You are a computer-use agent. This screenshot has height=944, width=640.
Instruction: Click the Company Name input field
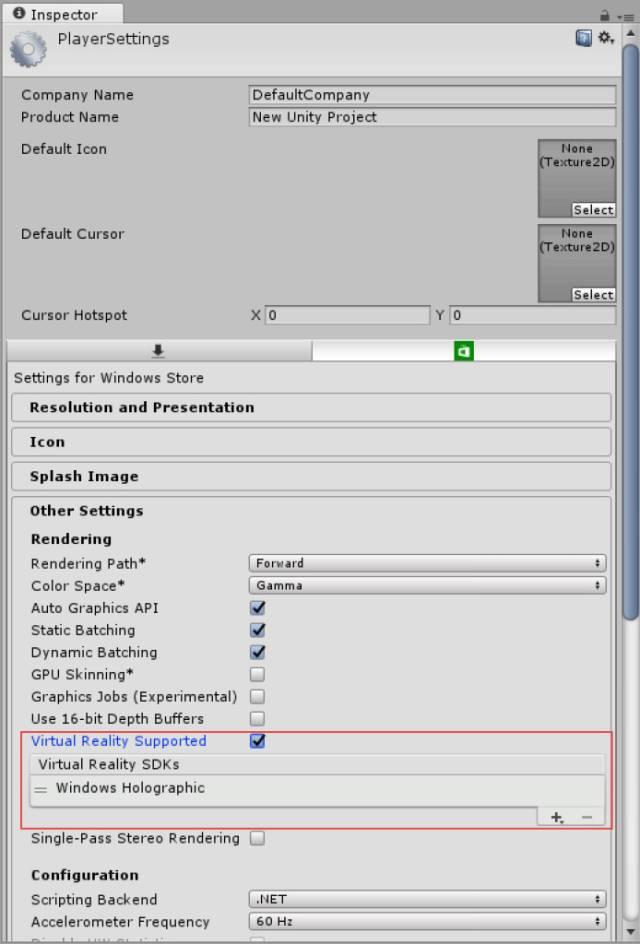click(432, 95)
